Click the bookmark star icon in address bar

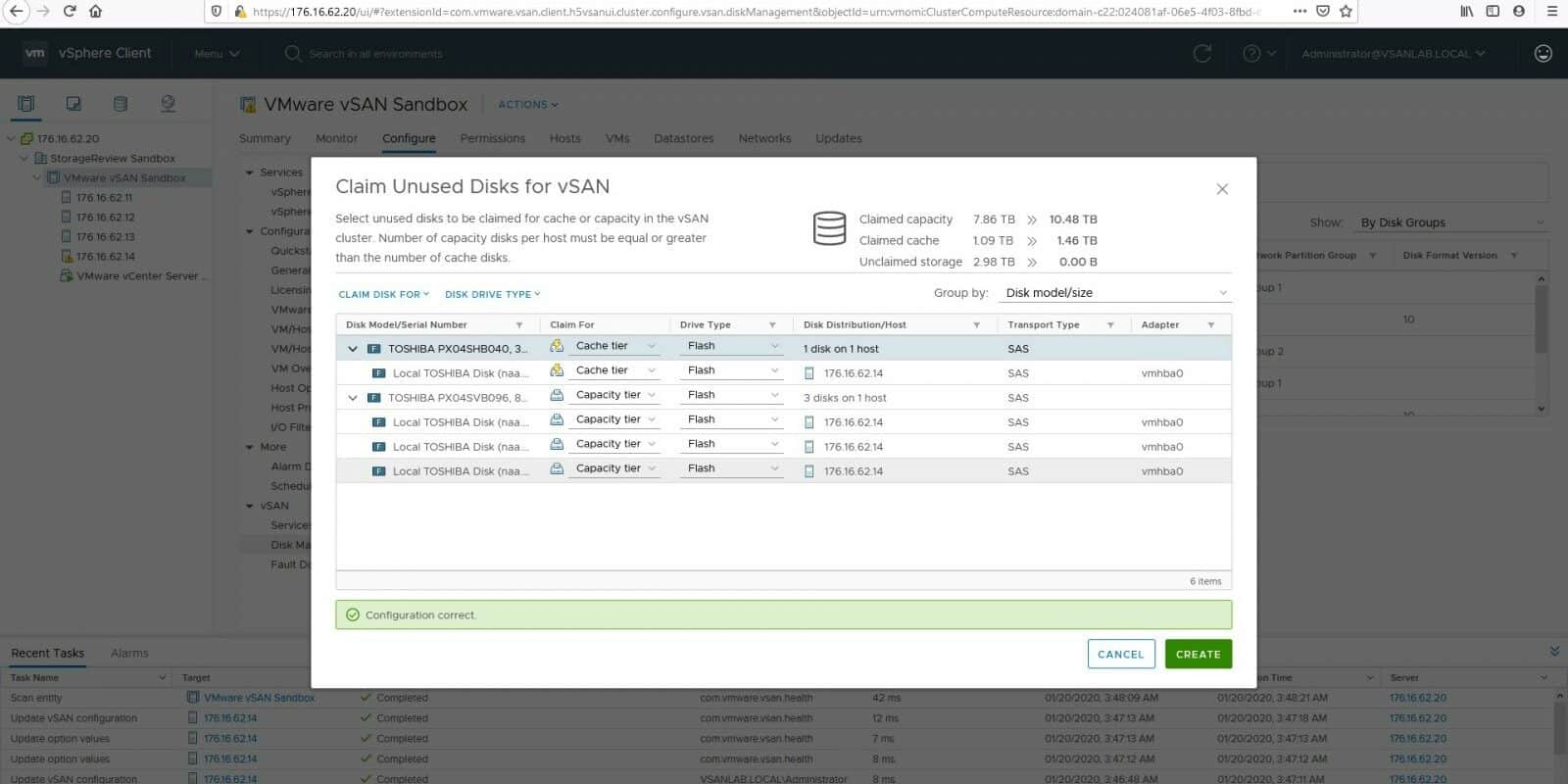pyautogui.click(x=1346, y=11)
